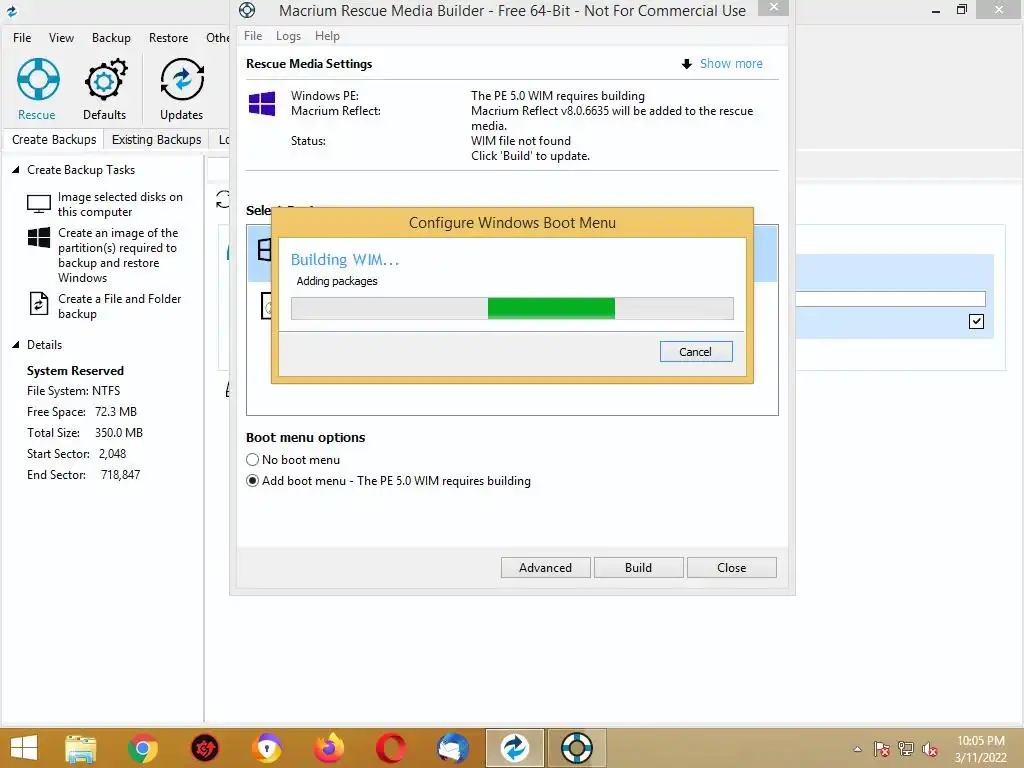Click the Advanced button

tap(545, 568)
